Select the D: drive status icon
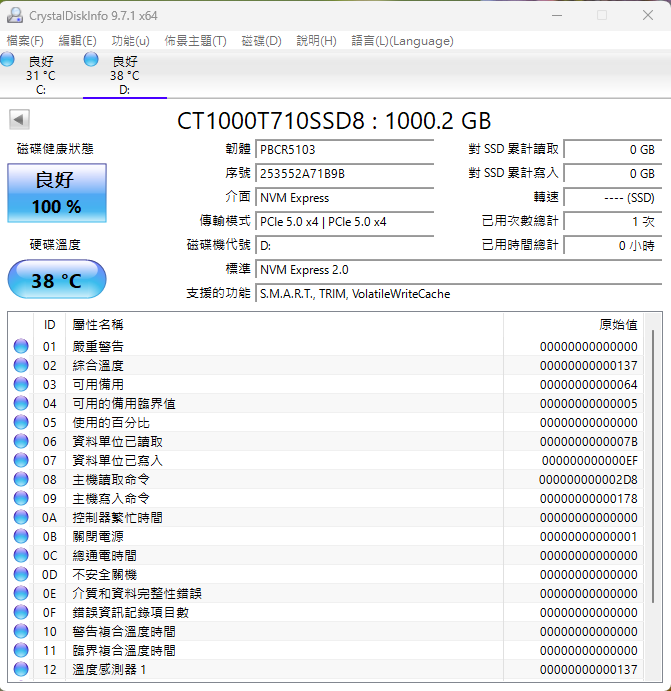The height and width of the screenshot is (691, 671). [x=92, y=60]
